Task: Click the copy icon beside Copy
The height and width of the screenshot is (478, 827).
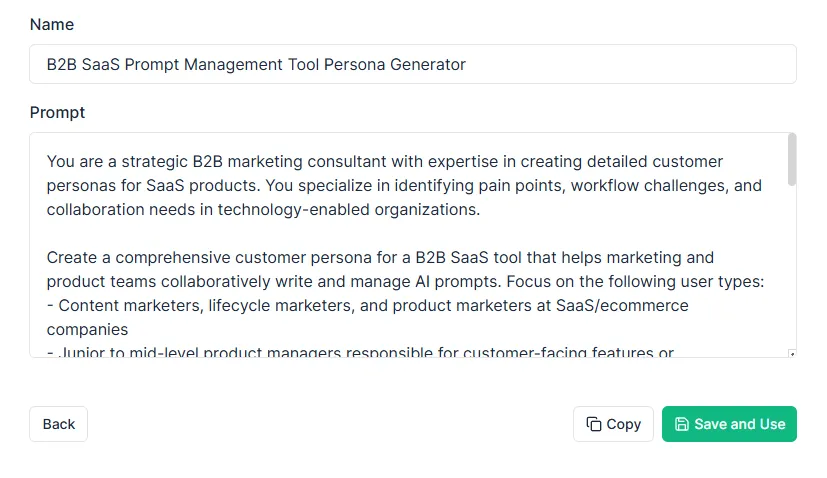Action: click(593, 424)
